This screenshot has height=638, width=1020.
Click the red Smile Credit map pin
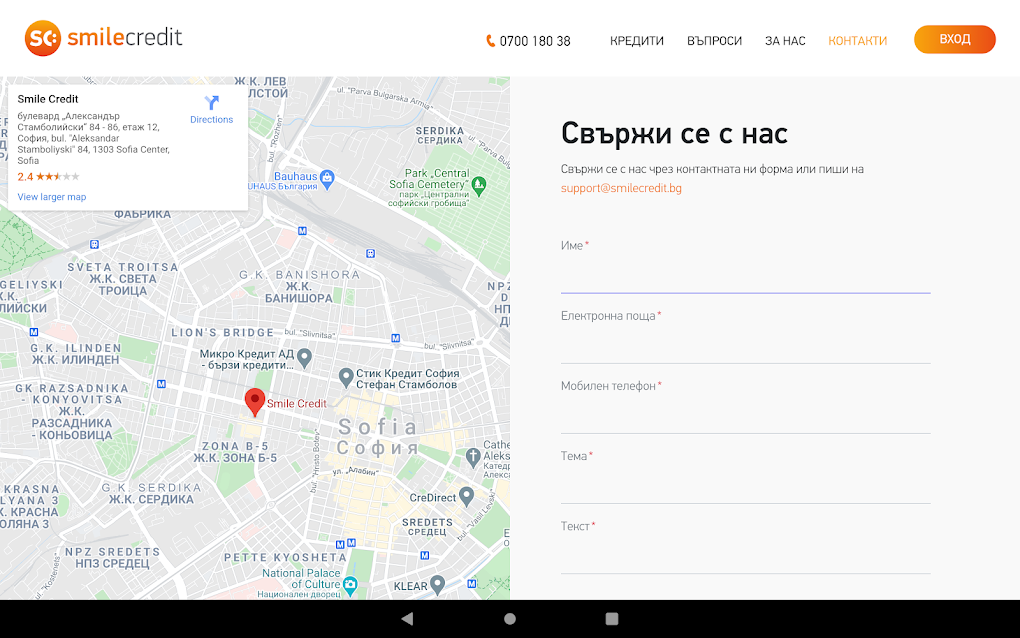pyautogui.click(x=254, y=402)
